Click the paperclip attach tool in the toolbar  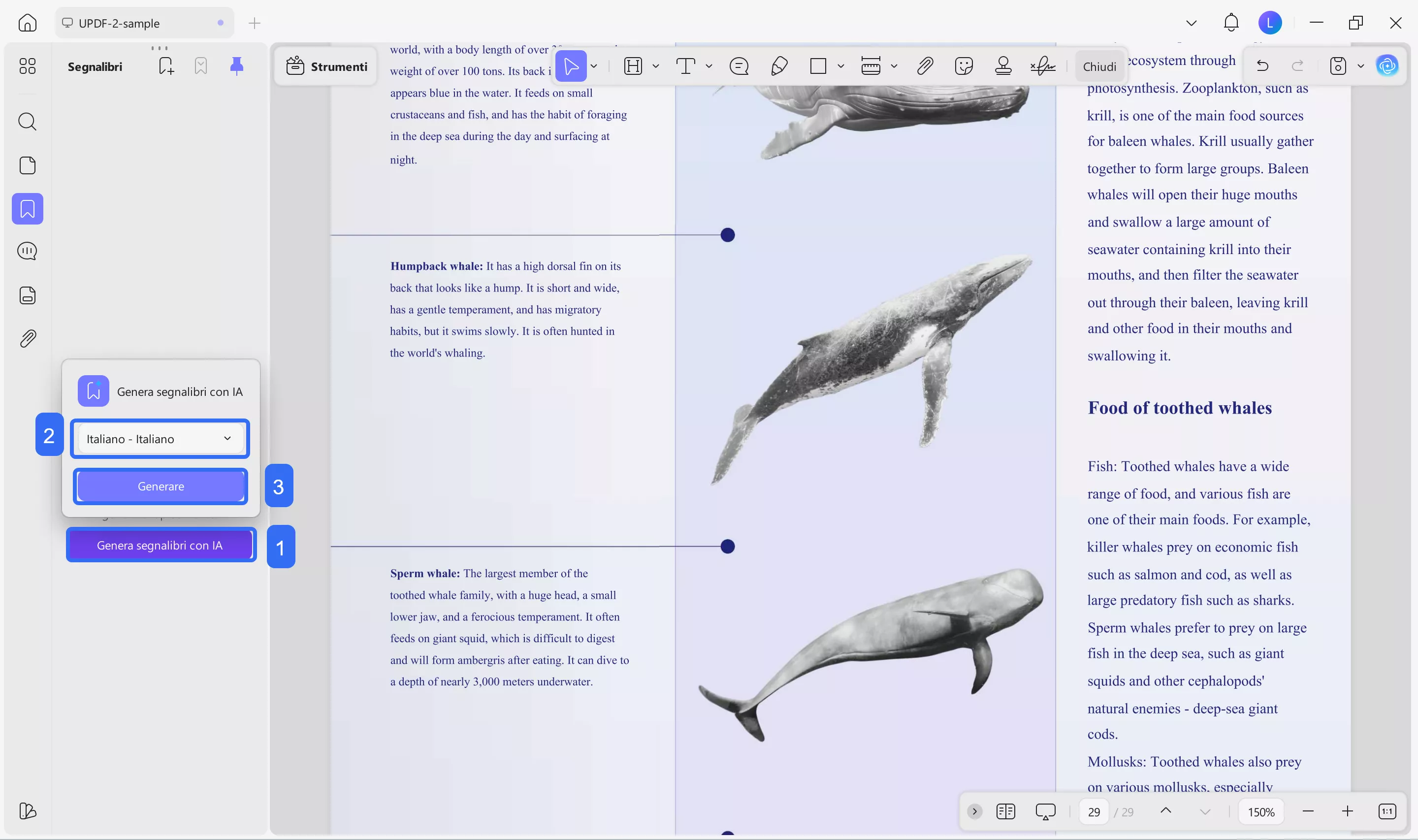coord(924,66)
